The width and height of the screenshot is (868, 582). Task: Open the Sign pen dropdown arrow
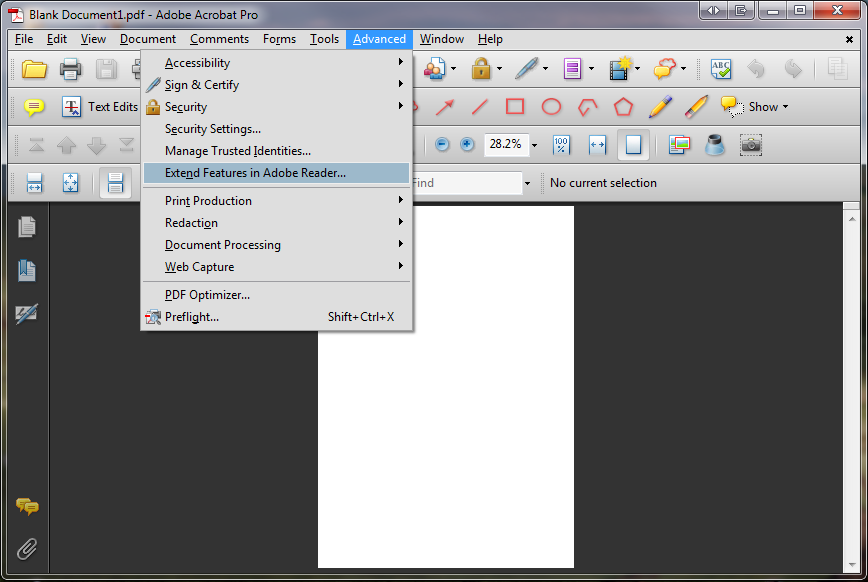pos(545,69)
